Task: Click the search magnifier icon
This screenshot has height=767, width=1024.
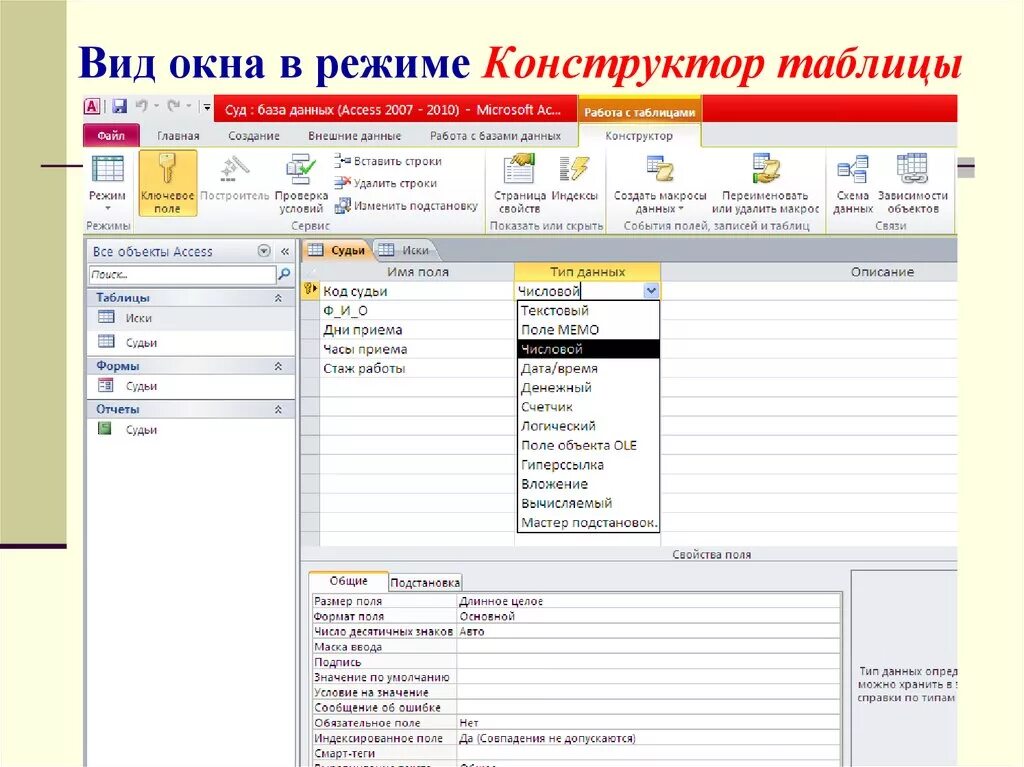Action: [285, 274]
